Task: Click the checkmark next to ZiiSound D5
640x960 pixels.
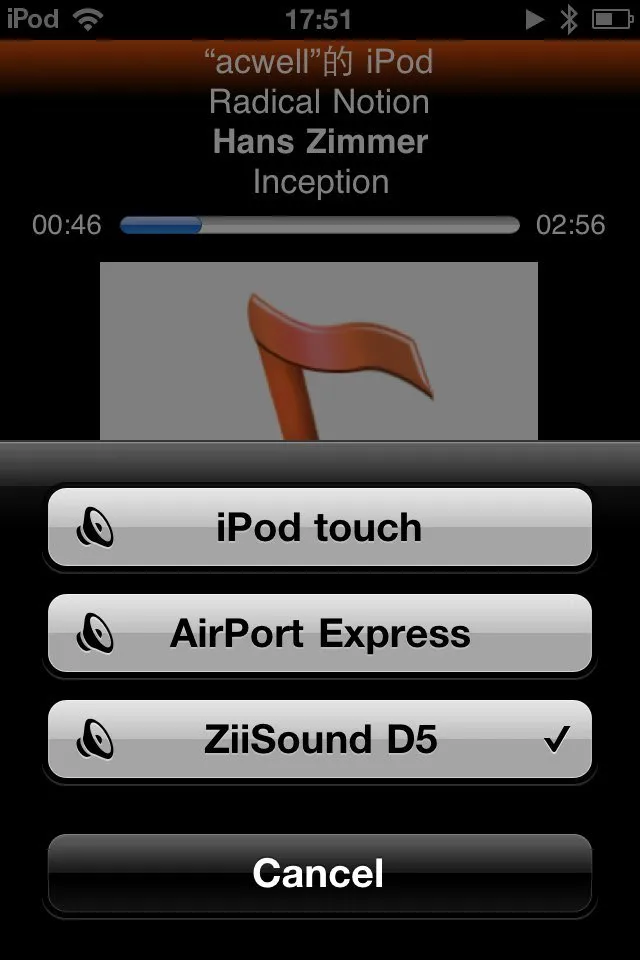Action: (557, 738)
